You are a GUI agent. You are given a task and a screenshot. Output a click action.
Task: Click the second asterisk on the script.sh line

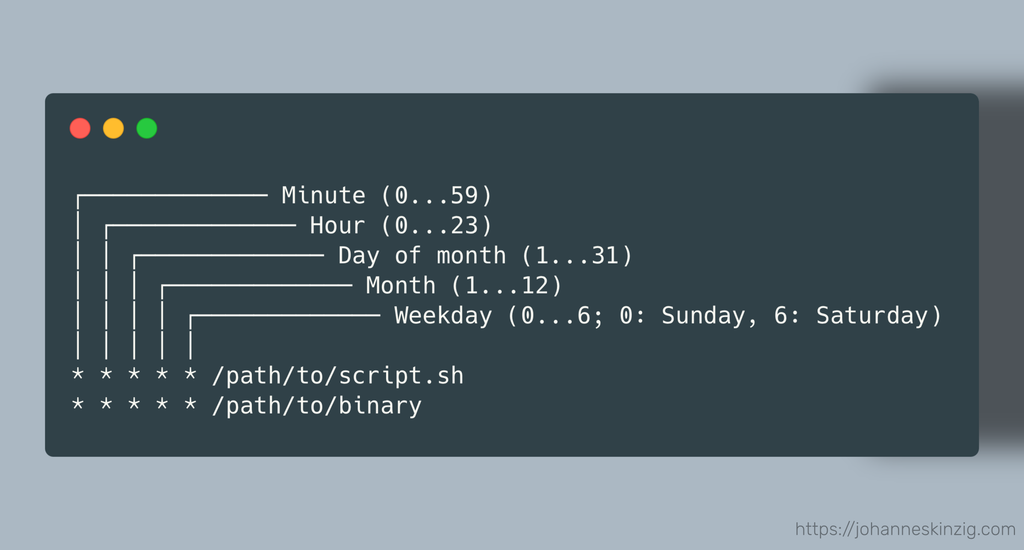[x=106, y=378]
